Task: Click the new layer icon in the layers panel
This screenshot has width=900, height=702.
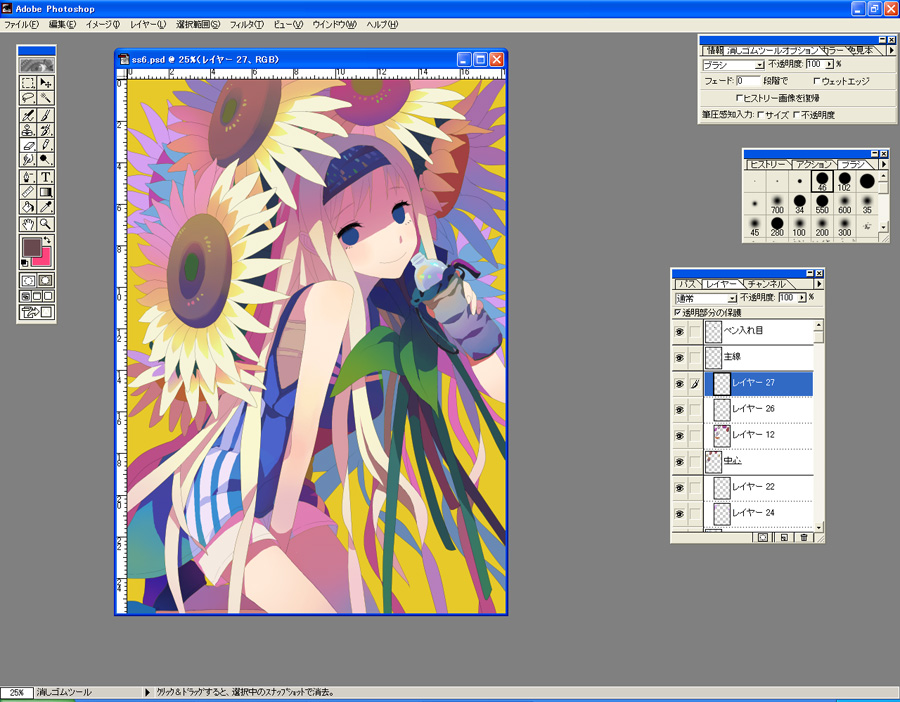Action: pos(783,537)
